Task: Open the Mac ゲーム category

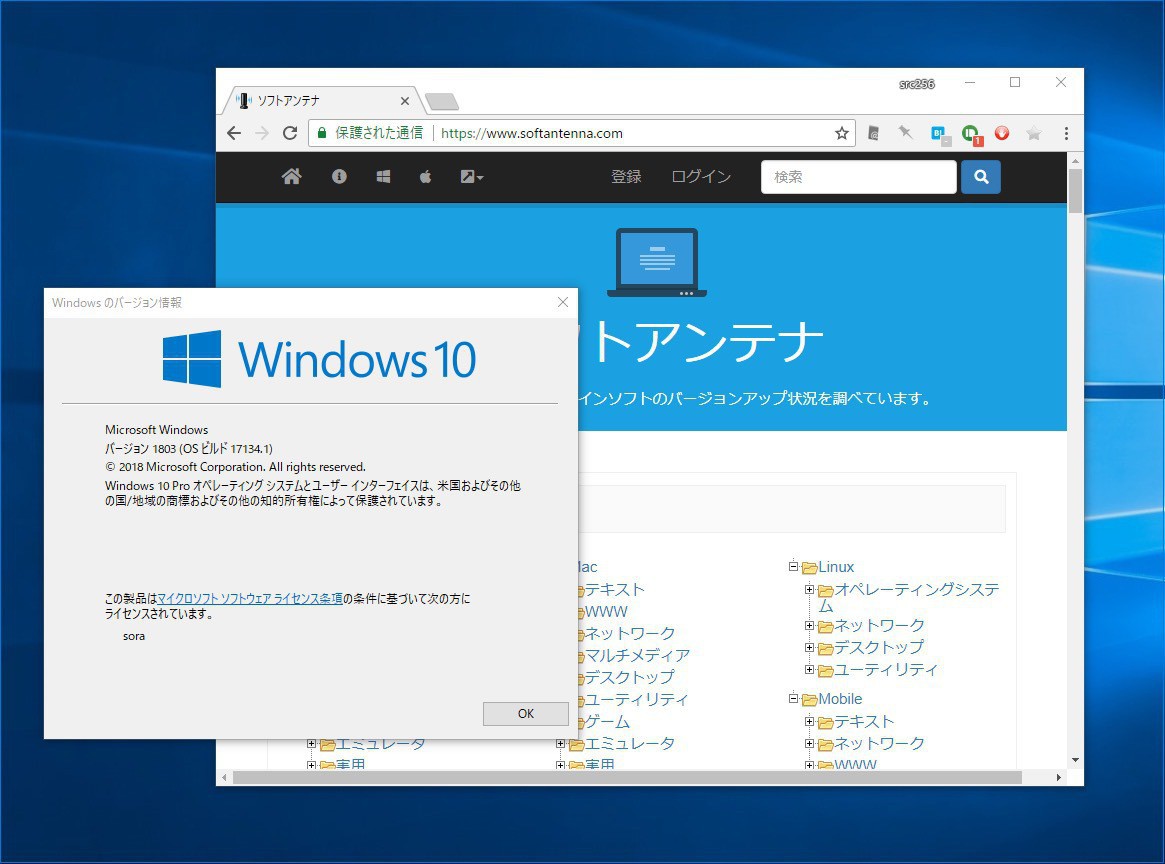Action: [607, 721]
